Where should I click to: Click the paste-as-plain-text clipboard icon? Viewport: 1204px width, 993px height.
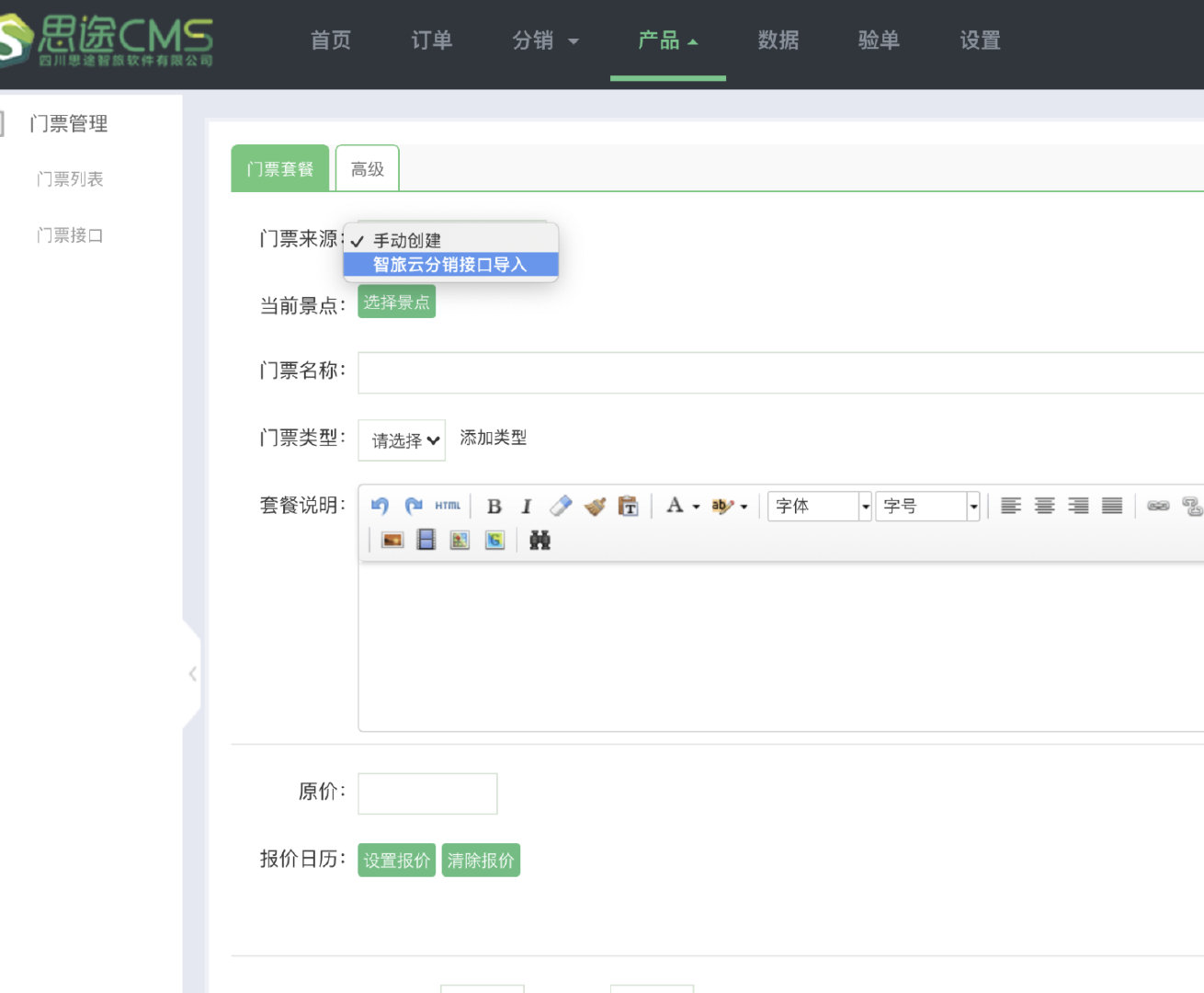click(629, 506)
